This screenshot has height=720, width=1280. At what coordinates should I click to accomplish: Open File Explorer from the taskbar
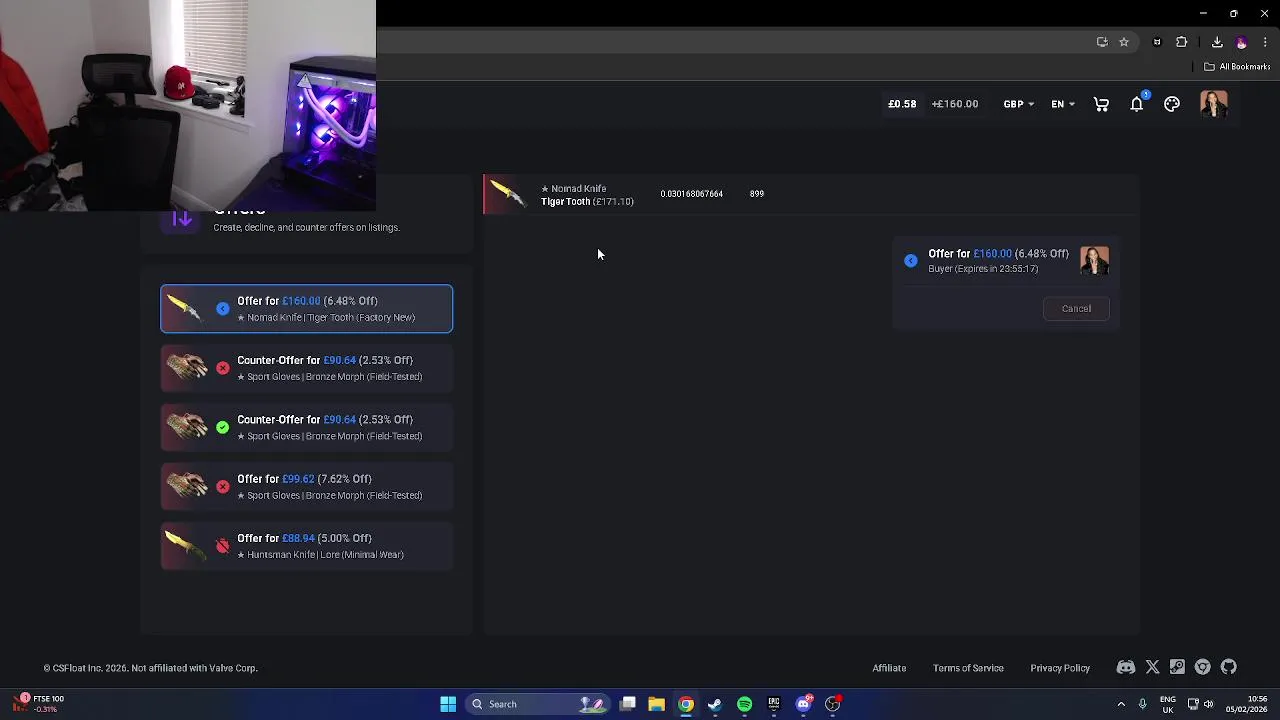click(656, 704)
